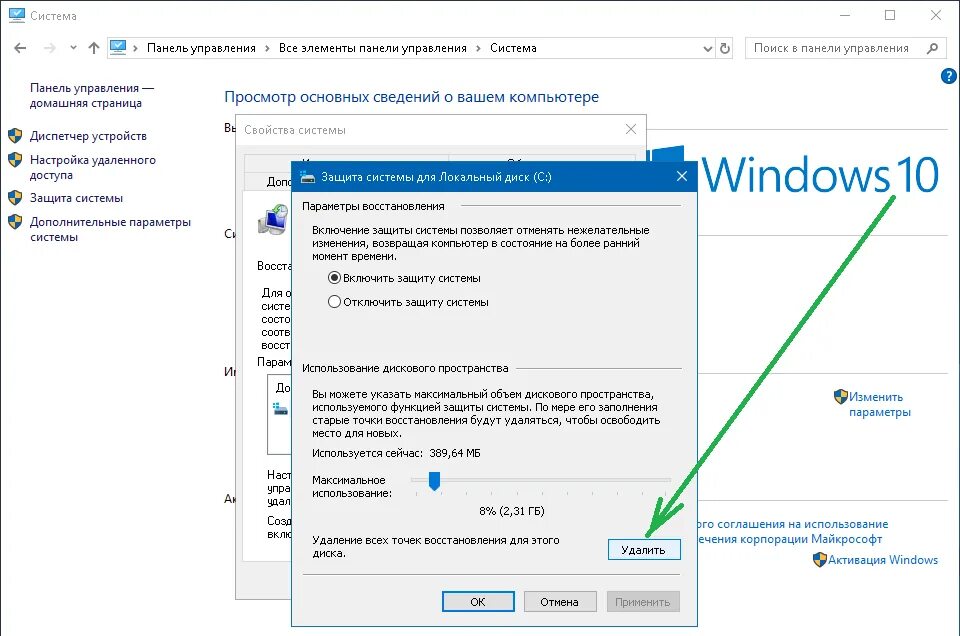Screen dimensions: 960x636
Task: Click the Система breadcrumb segment
Action: click(x=513, y=48)
